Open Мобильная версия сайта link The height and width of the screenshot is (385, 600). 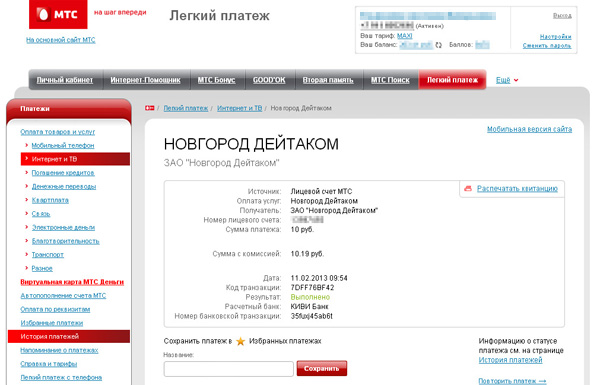tap(529, 129)
